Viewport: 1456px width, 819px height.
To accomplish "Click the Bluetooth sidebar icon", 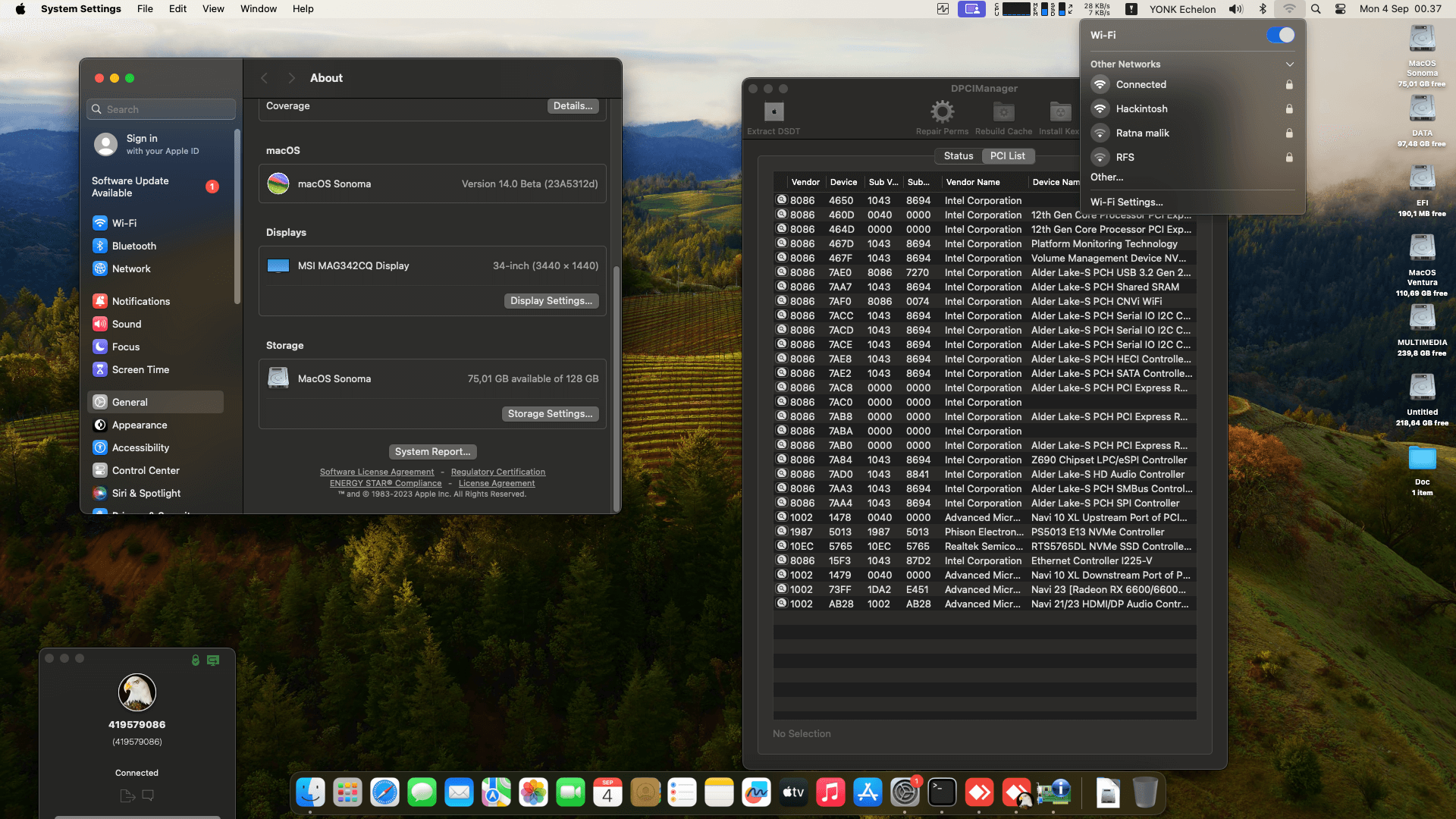I will coord(100,246).
